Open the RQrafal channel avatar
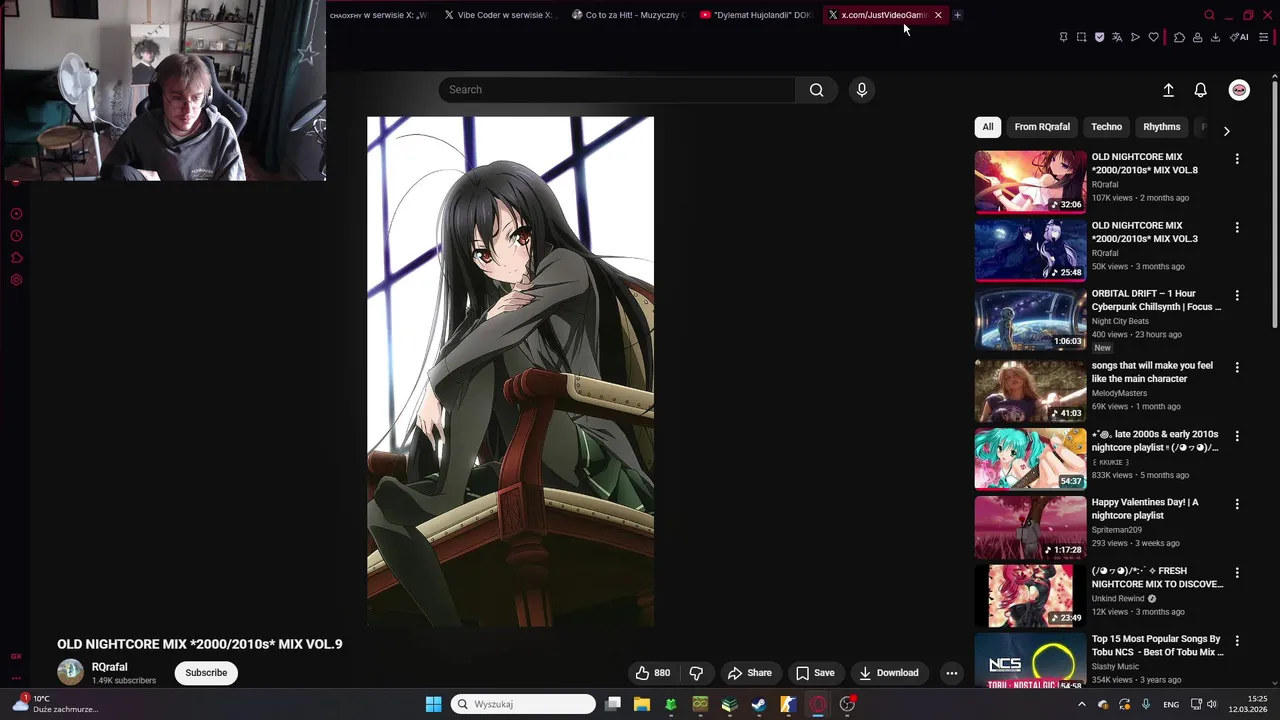The height and width of the screenshot is (720, 1280). pos(70,672)
